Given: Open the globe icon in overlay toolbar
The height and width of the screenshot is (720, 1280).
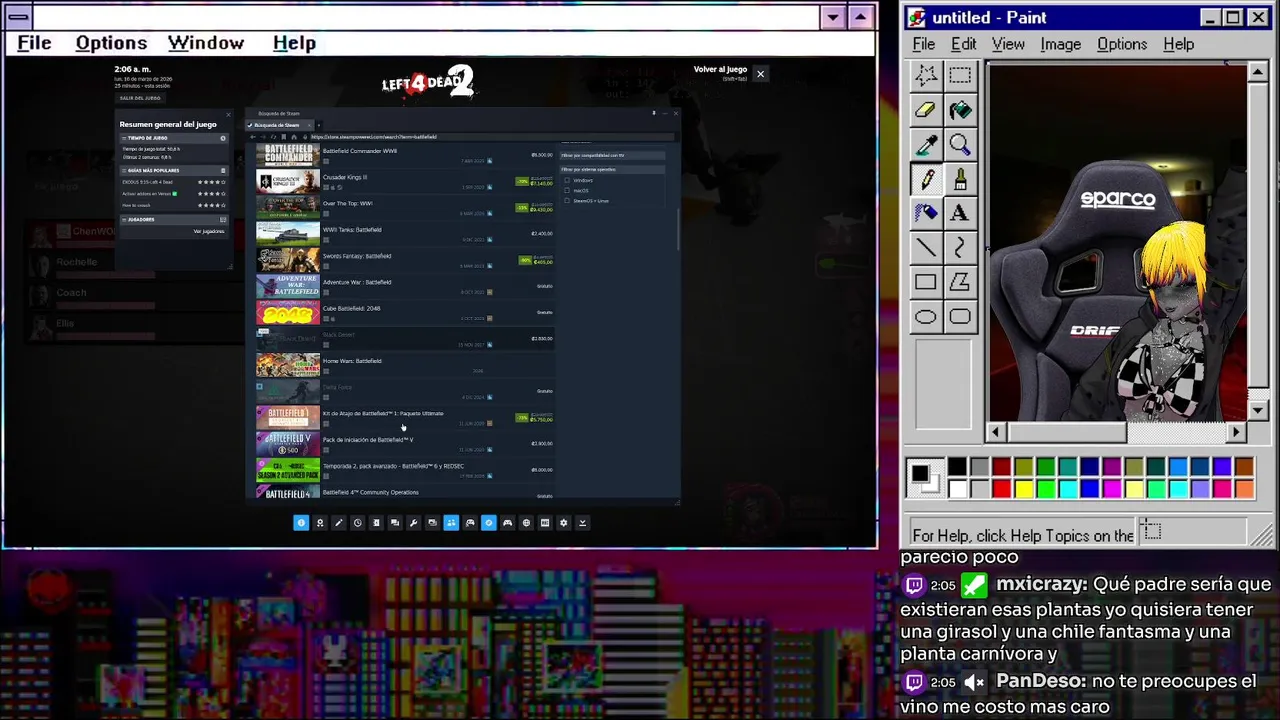Looking at the screenshot, I should pos(526,523).
